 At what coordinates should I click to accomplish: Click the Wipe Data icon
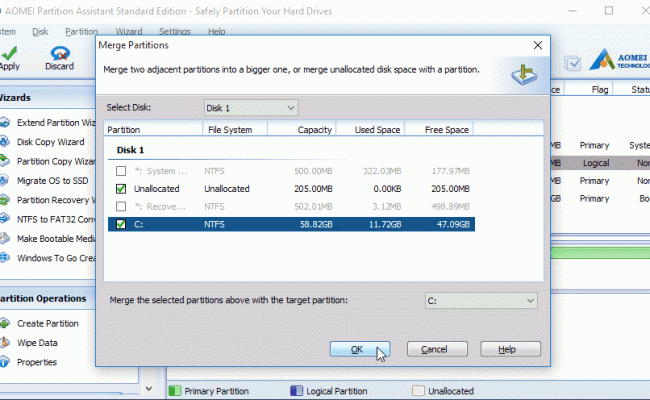tap(5, 342)
